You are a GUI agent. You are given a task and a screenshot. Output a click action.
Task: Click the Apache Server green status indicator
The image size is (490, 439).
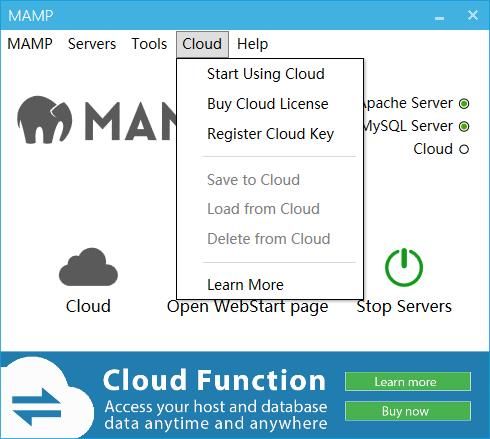(464, 104)
